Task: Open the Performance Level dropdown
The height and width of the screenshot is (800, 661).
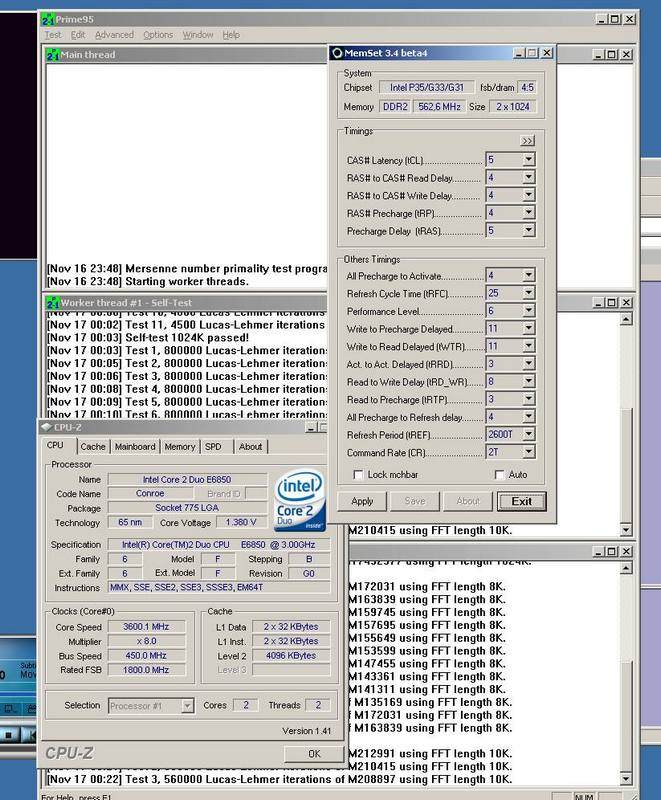Action: [x=529, y=311]
